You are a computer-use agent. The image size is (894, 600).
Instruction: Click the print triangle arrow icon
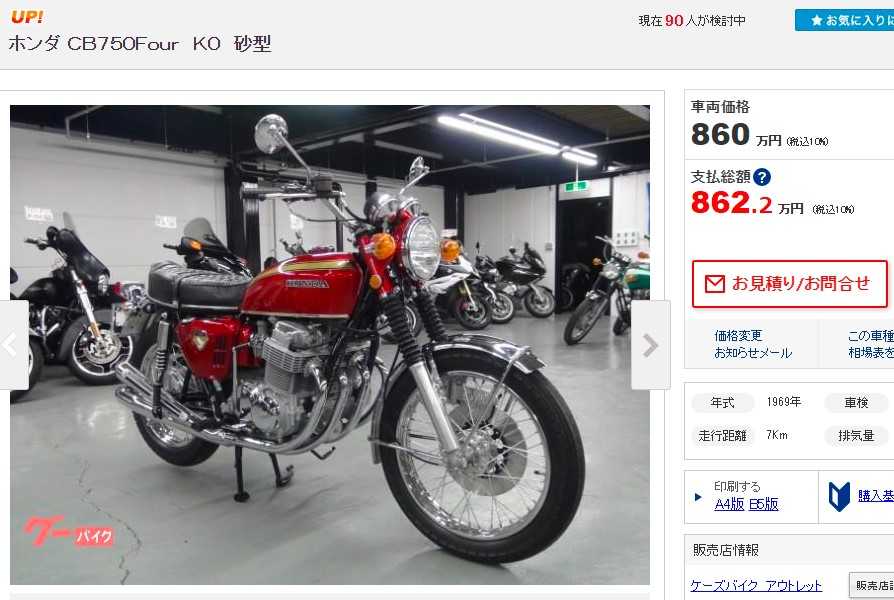click(x=698, y=497)
